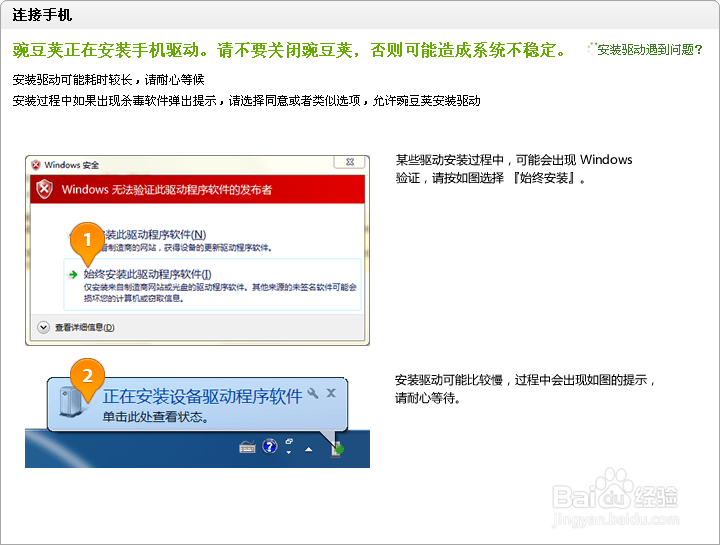Click the device driver install tray icon
The image size is (720, 545).
click(338, 449)
